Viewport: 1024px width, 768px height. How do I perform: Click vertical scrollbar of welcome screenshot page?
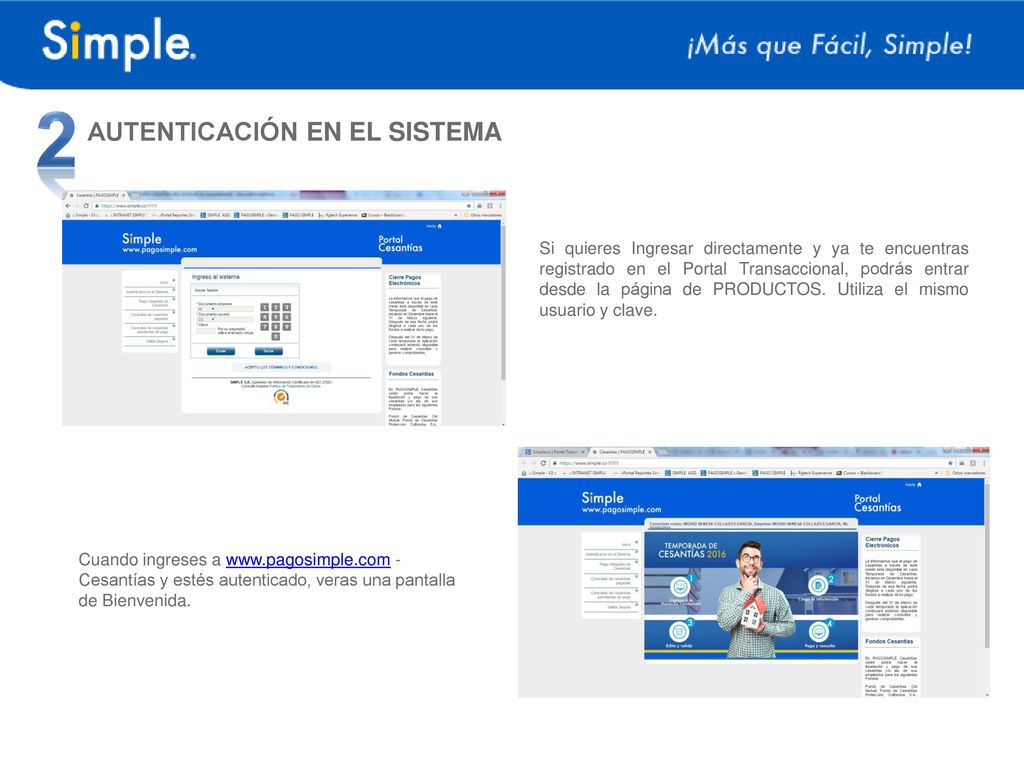[x=986, y=568]
